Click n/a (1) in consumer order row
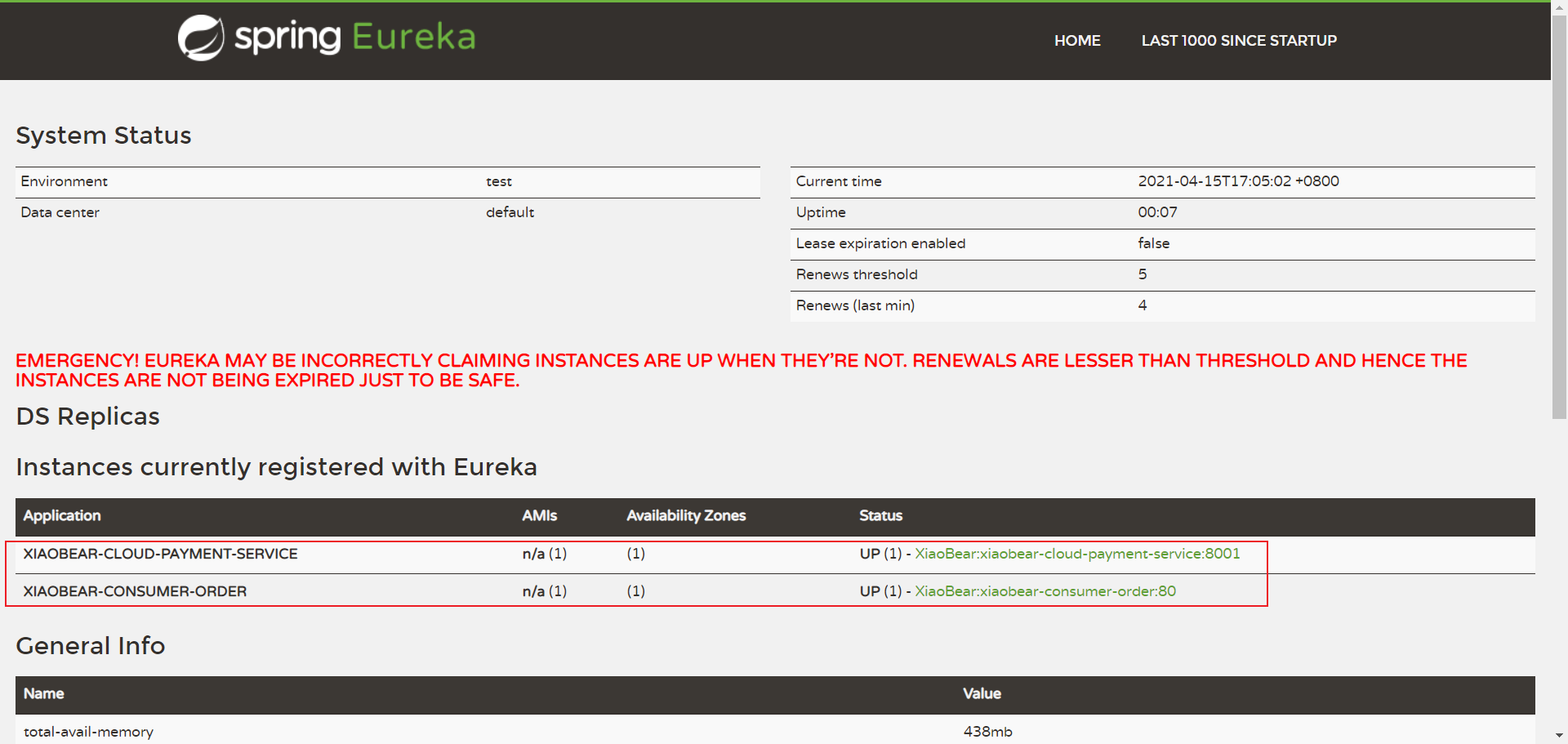This screenshot has width=1568, height=744. click(x=545, y=591)
